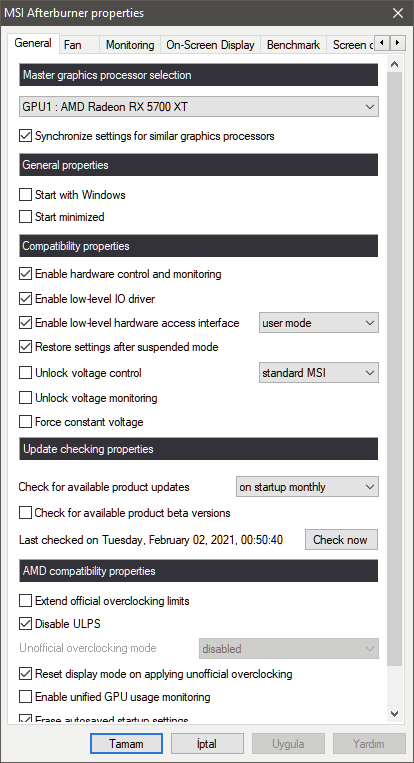Click the Check now button
The width and height of the screenshot is (414, 763).
[341, 540]
